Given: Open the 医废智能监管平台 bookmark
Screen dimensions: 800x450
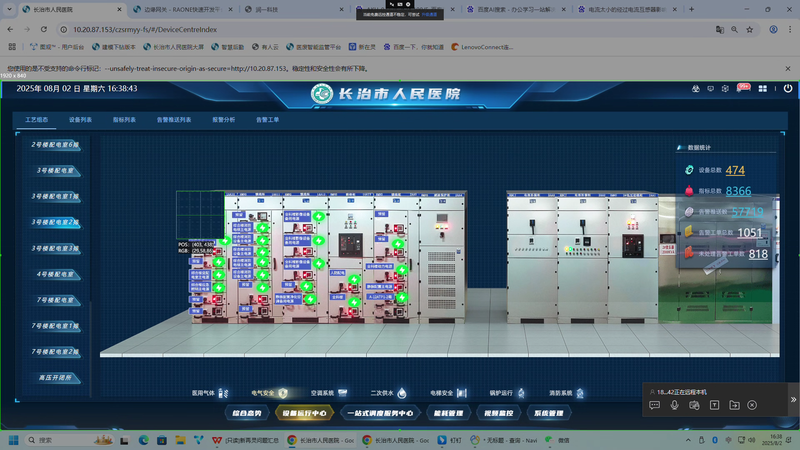Looking at the screenshot, I should 313,47.
